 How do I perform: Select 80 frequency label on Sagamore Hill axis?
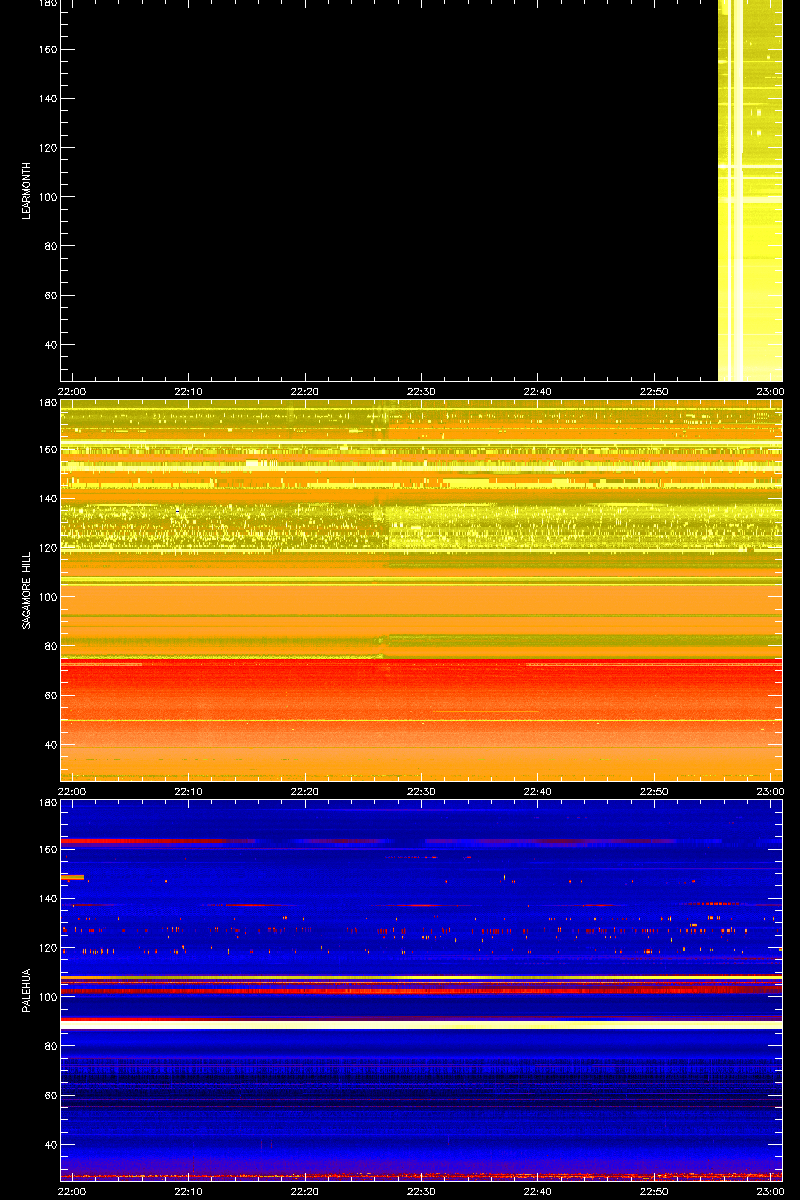point(49,647)
